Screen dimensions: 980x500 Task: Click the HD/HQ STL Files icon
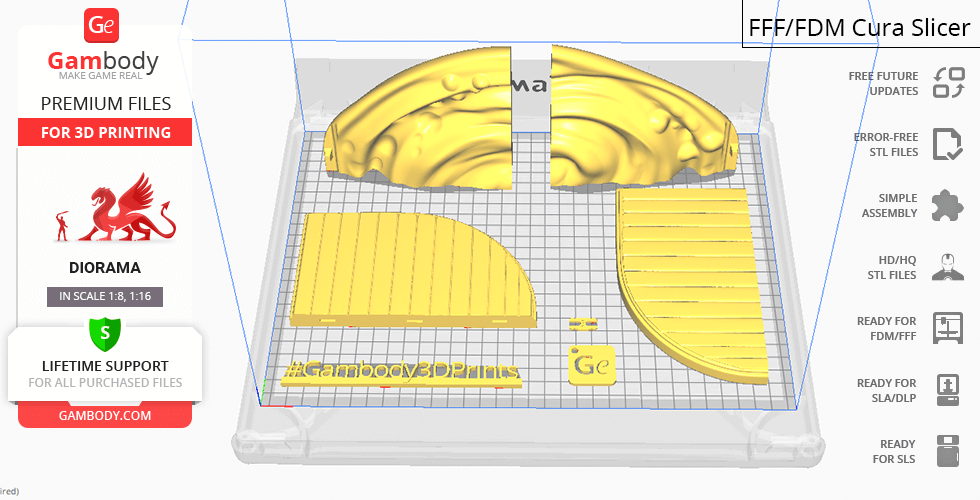[x=947, y=267]
